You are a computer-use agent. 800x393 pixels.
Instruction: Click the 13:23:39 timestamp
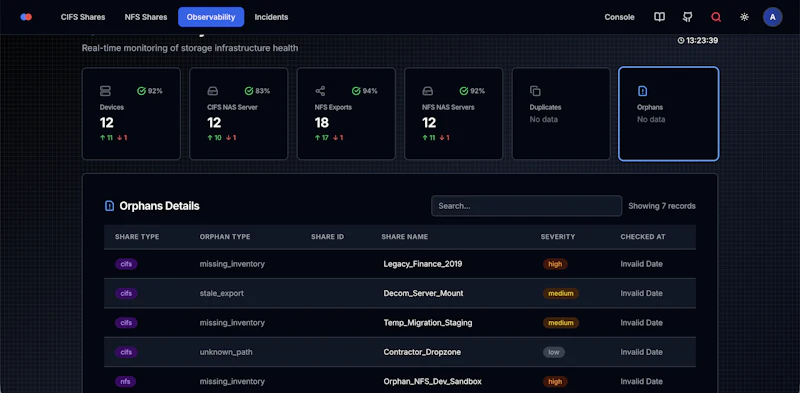coord(702,40)
